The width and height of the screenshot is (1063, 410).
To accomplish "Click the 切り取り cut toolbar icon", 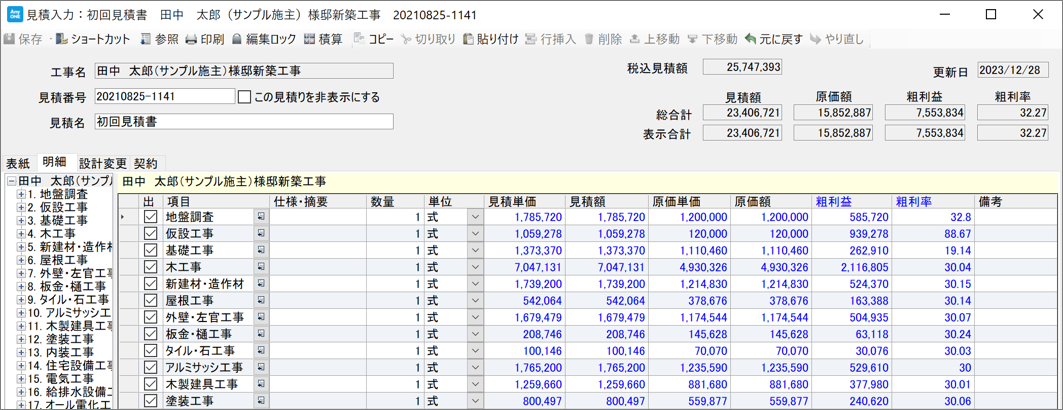I will pos(405,39).
